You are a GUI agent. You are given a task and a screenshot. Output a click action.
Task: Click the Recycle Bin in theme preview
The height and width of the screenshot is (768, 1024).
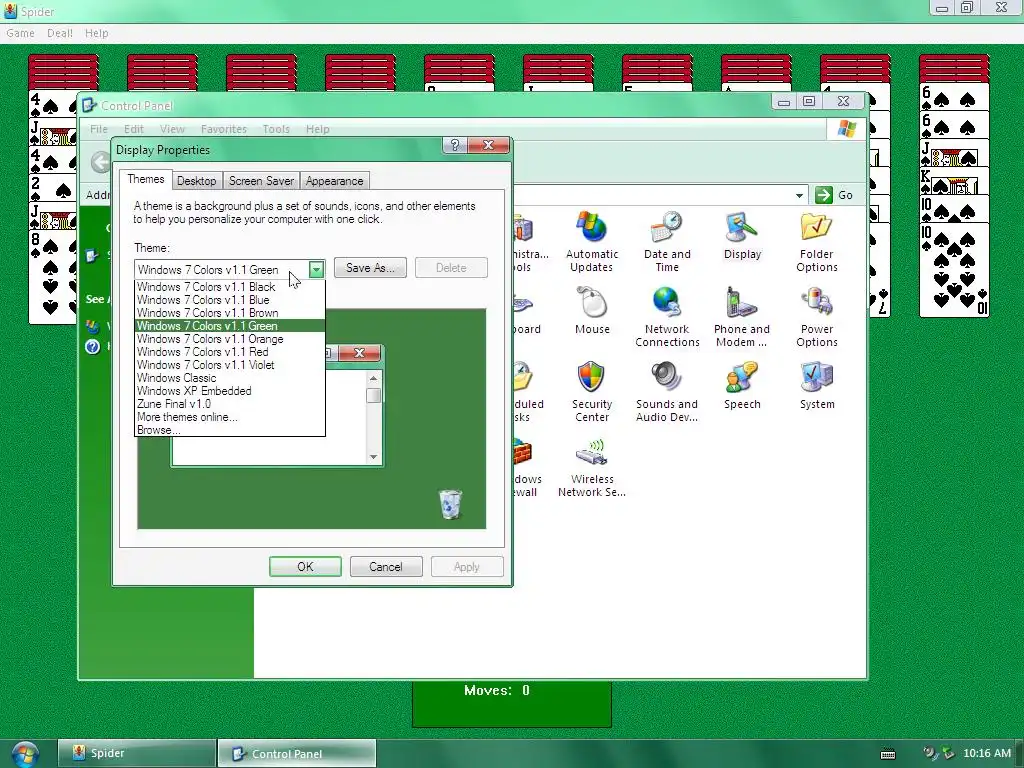click(450, 504)
